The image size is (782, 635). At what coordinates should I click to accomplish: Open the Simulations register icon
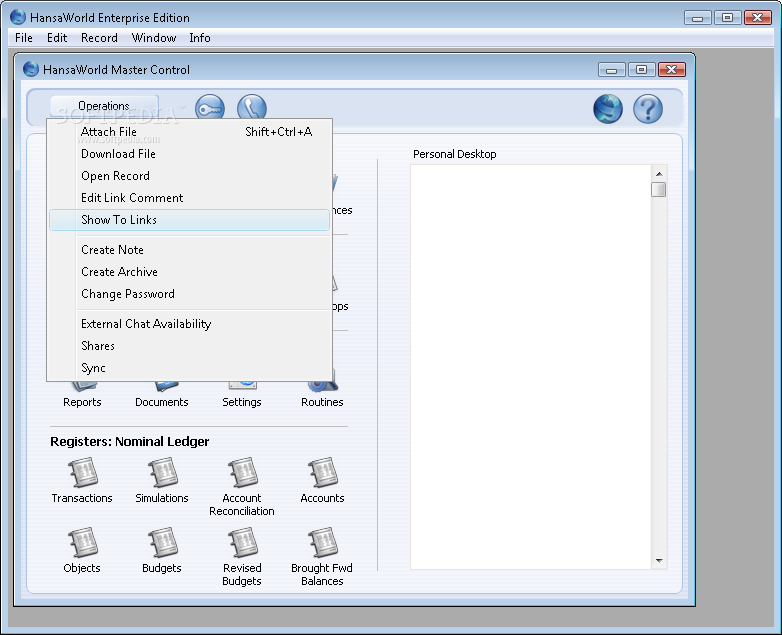162,473
